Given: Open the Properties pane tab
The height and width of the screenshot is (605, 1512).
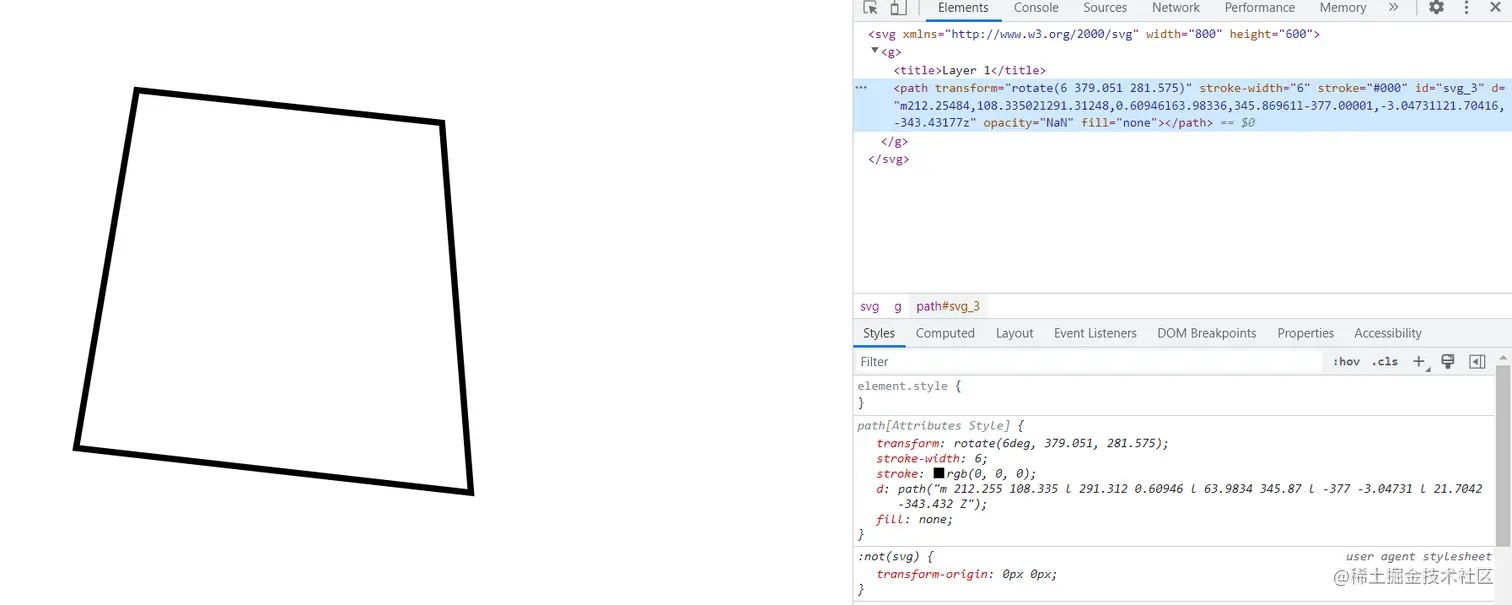Looking at the screenshot, I should (1305, 334).
